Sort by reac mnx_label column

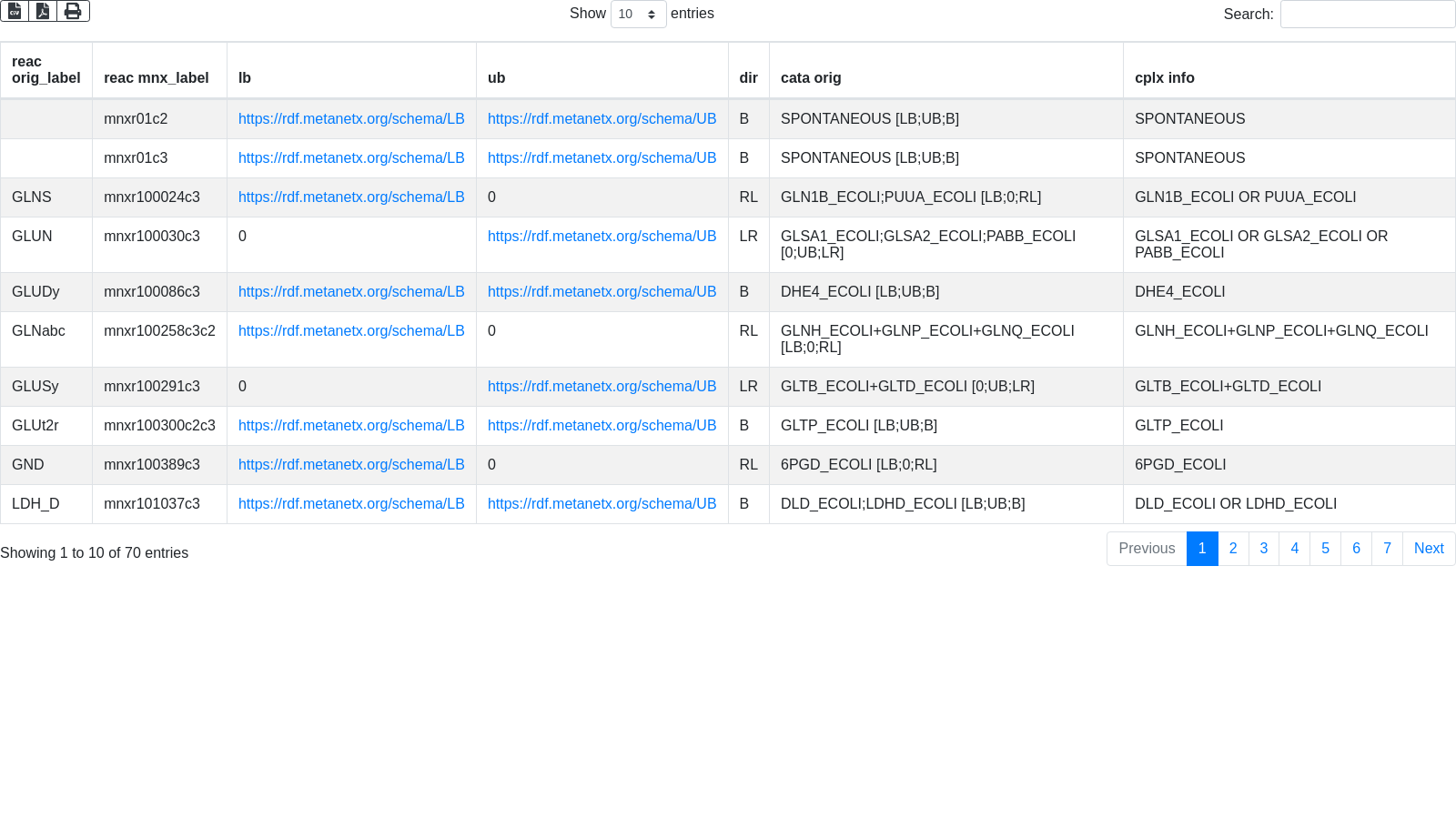(x=157, y=78)
